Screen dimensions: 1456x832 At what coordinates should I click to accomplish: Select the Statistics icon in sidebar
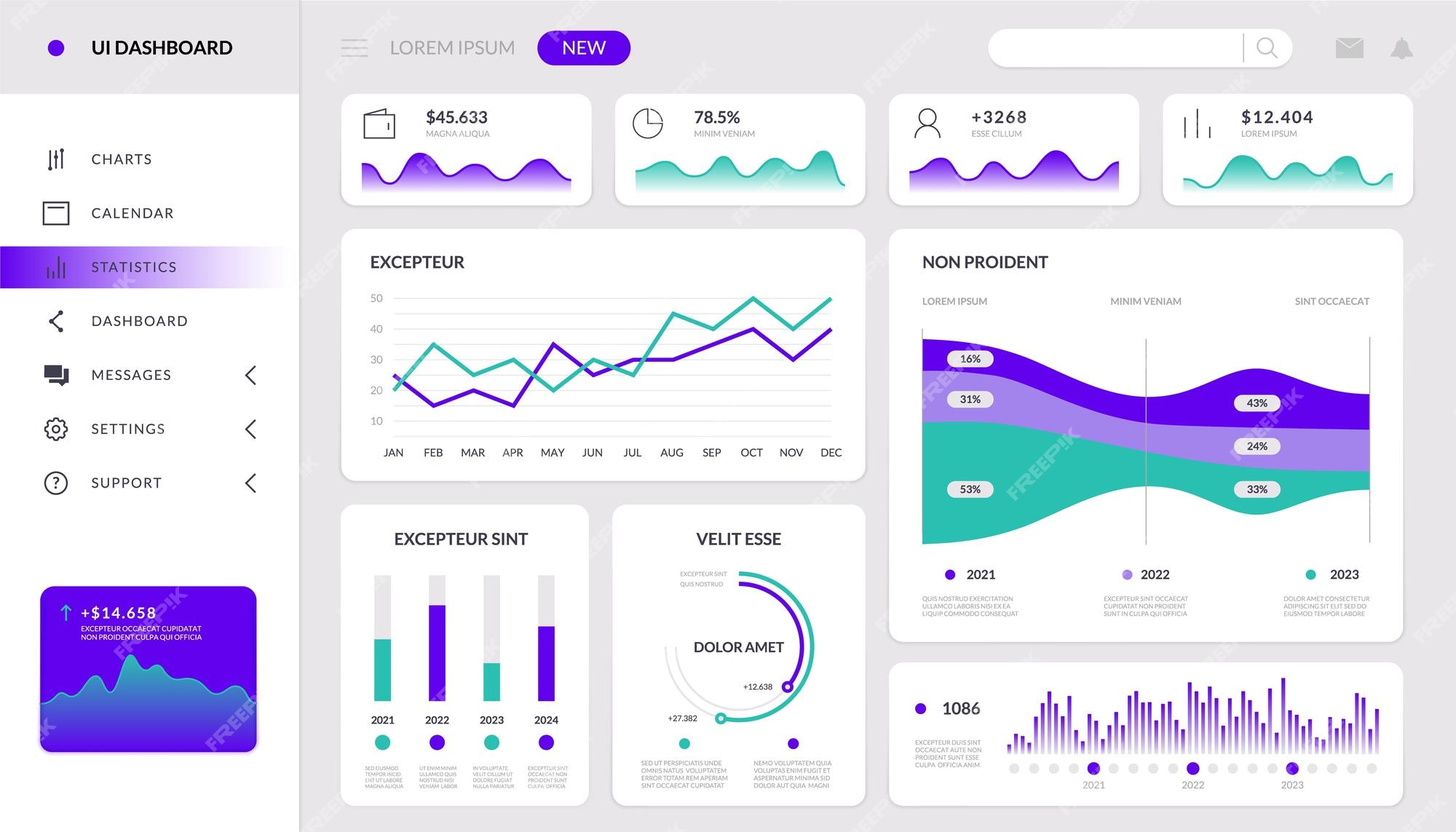tap(55, 266)
